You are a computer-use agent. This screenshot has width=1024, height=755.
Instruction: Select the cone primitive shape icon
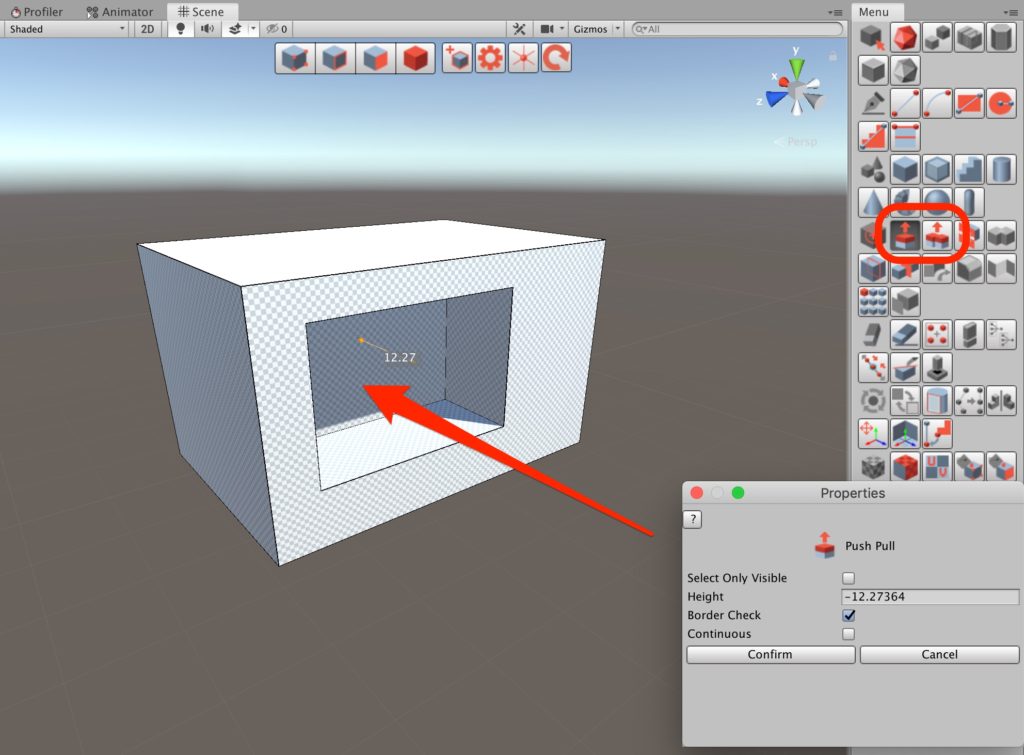pos(873,203)
